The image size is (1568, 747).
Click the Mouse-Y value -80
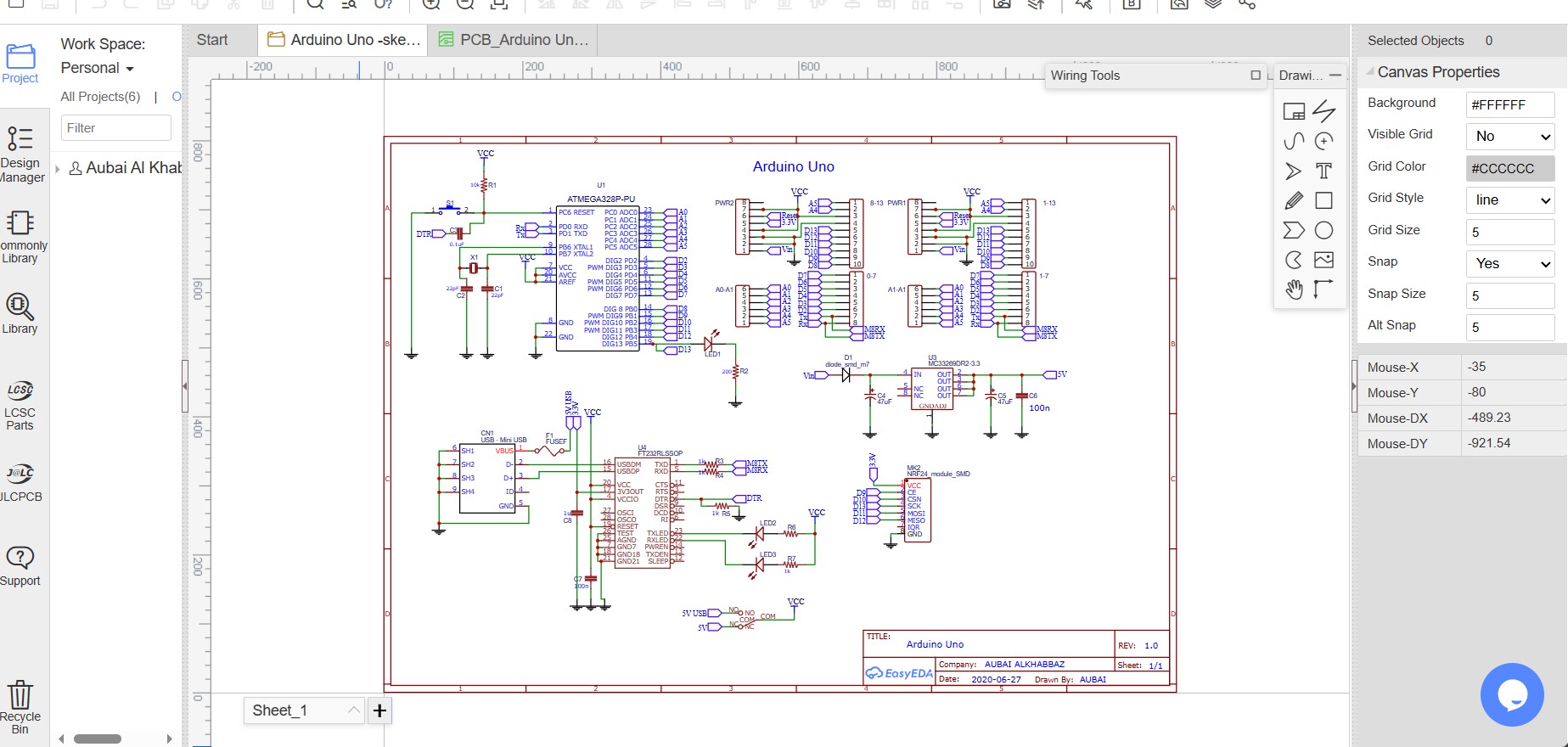coord(1477,392)
